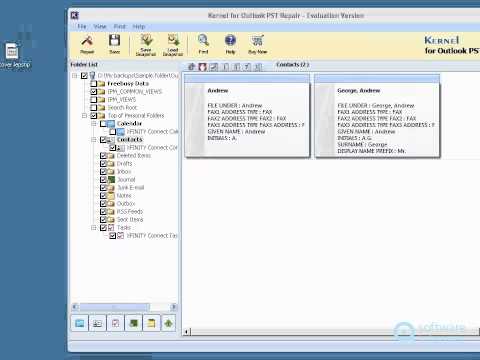Screen dimensions: 480x360
Task: Click the red highlighted icon in contacts view toolbar
Action: [x=202, y=67]
